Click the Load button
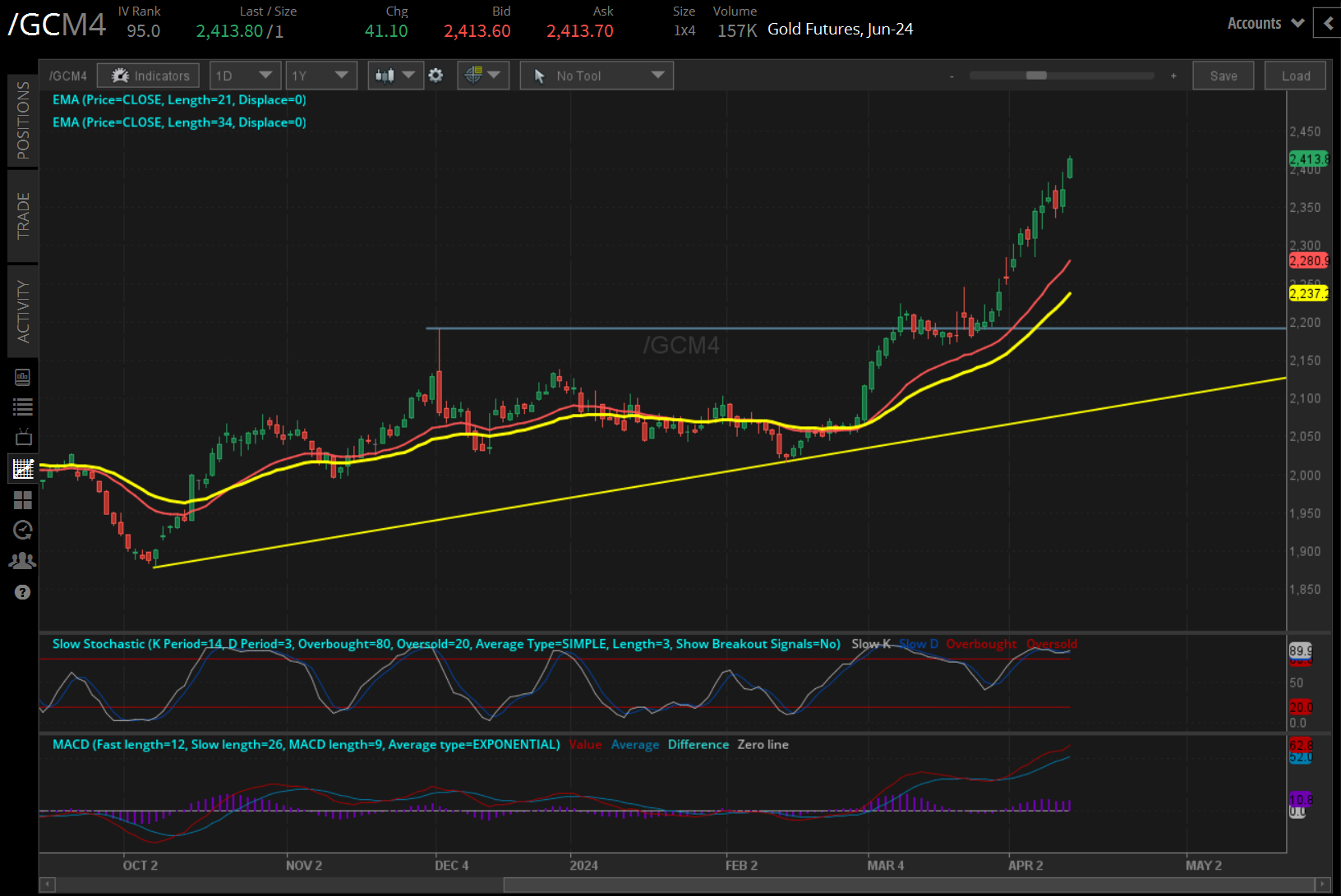Viewport: 1341px width, 896px height. [x=1295, y=75]
